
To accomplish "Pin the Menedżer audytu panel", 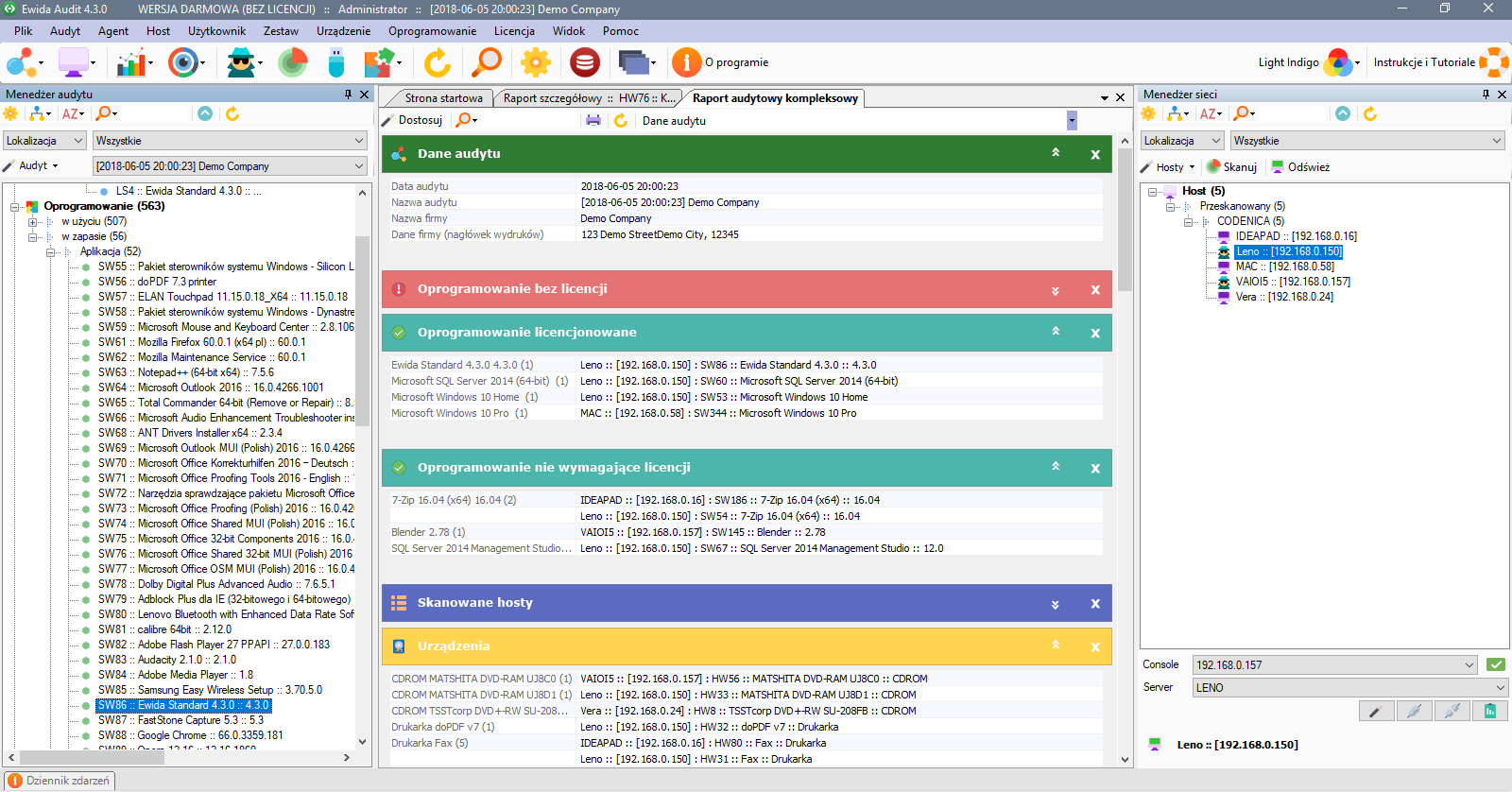I will (x=348, y=95).
